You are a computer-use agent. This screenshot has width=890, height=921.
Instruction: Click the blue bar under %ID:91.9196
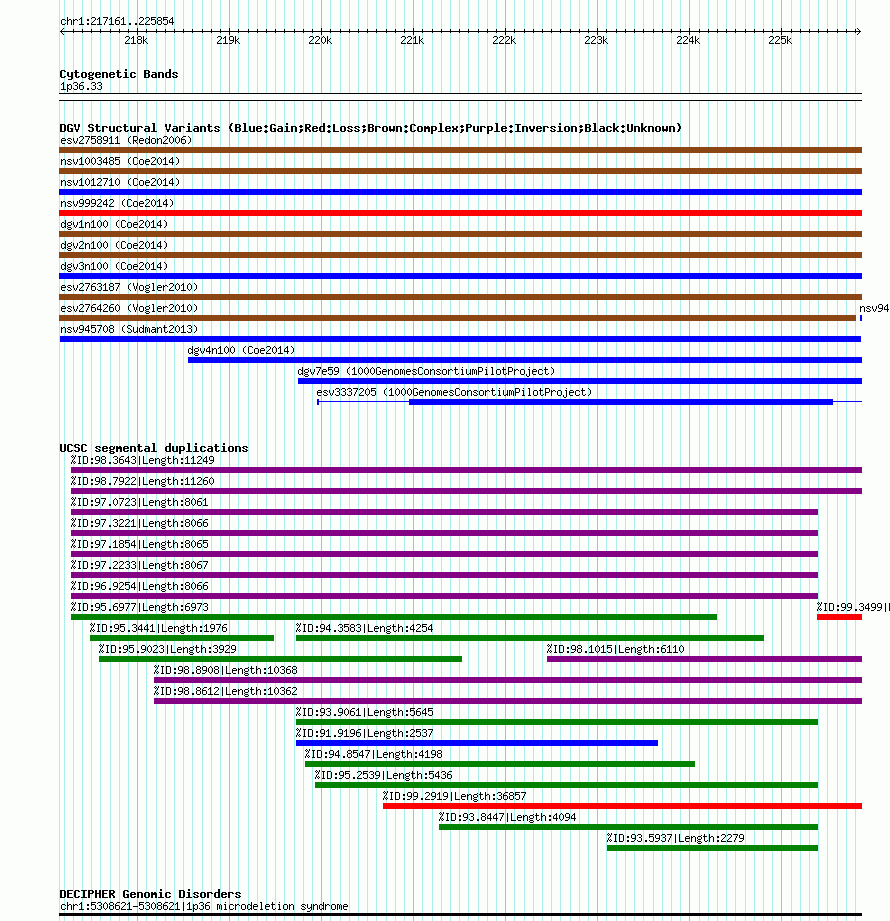pos(476,743)
